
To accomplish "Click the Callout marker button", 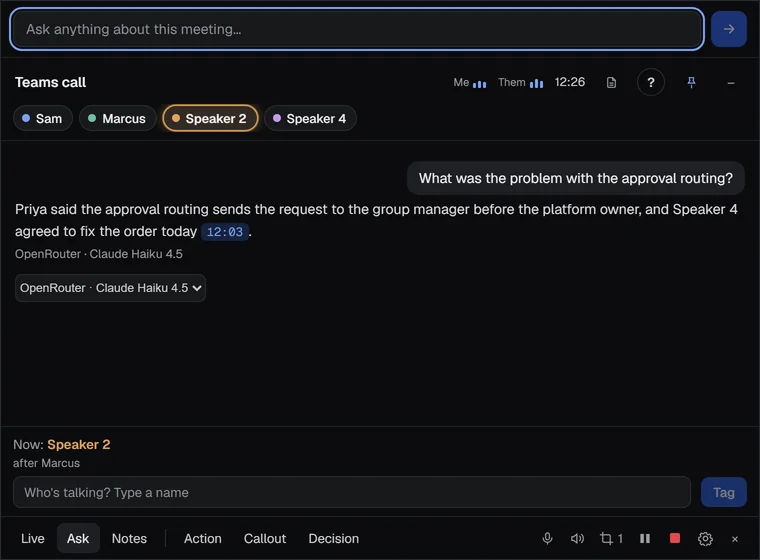I will [x=265, y=538].
